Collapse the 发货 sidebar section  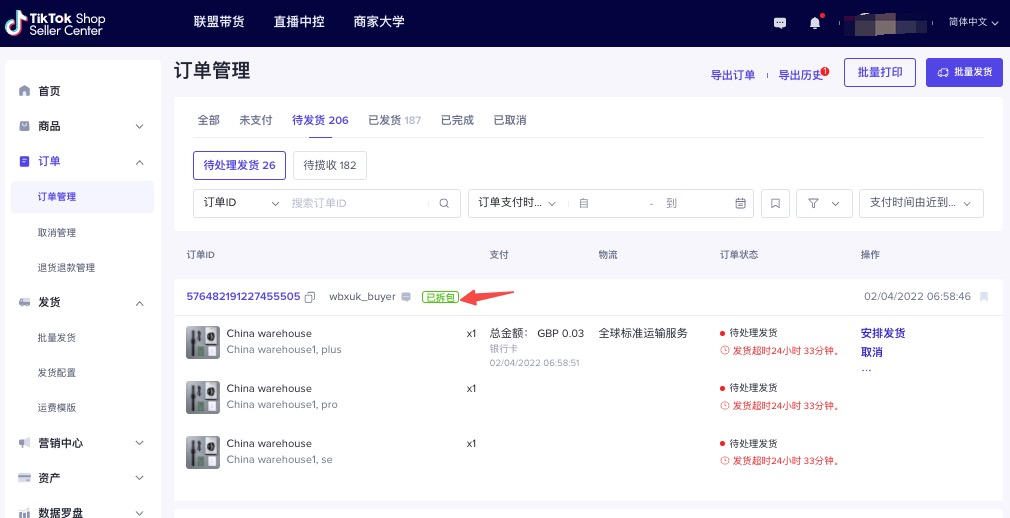coord(139,302)
